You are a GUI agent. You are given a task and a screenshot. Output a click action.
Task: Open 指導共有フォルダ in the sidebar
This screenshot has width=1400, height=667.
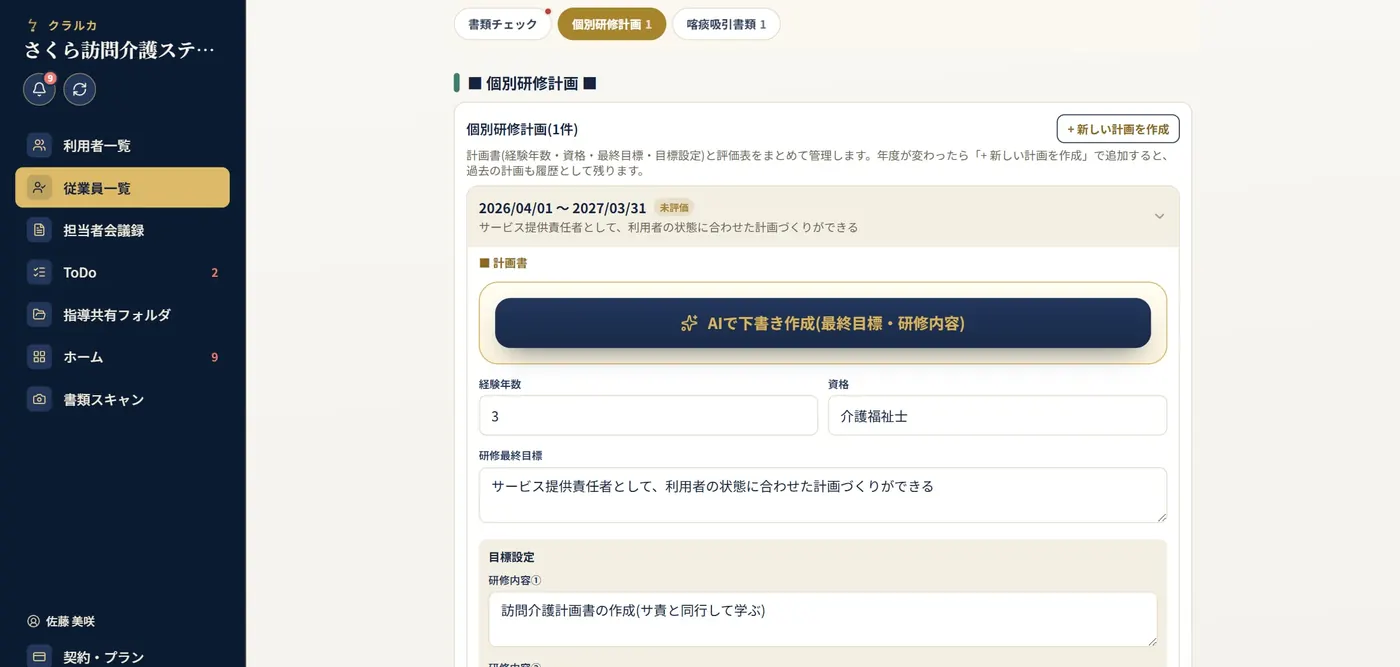pyautogui.click(x=122, y=314)
